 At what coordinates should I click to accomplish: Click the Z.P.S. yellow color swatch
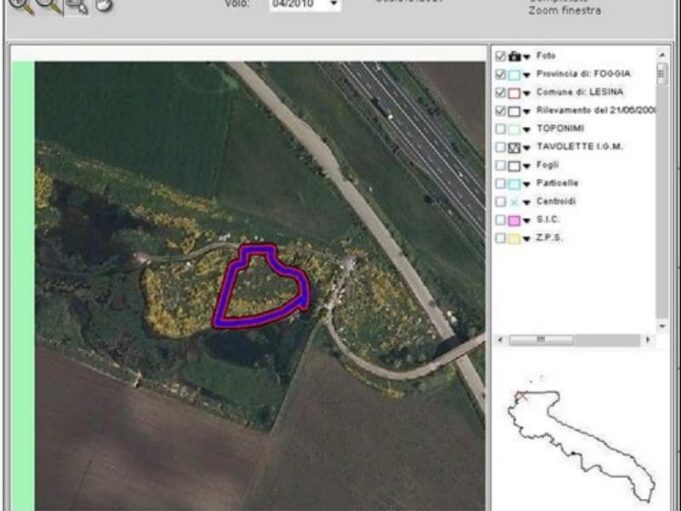515,238
